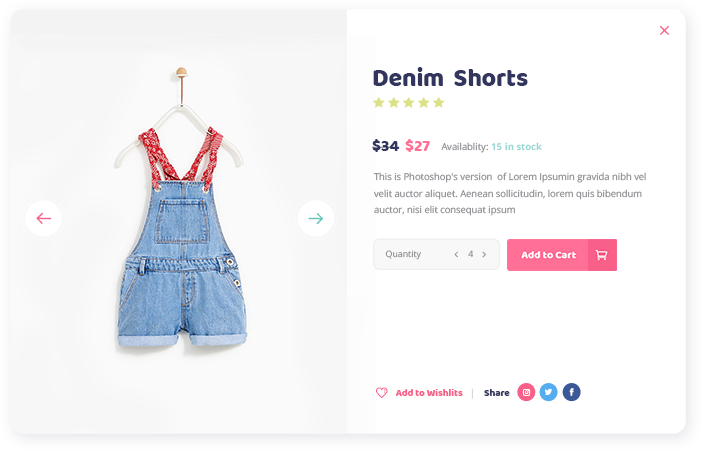Share product on Twitter
Image resolution: width=711 pixels, height=451 pixels.
coord(548,392)
